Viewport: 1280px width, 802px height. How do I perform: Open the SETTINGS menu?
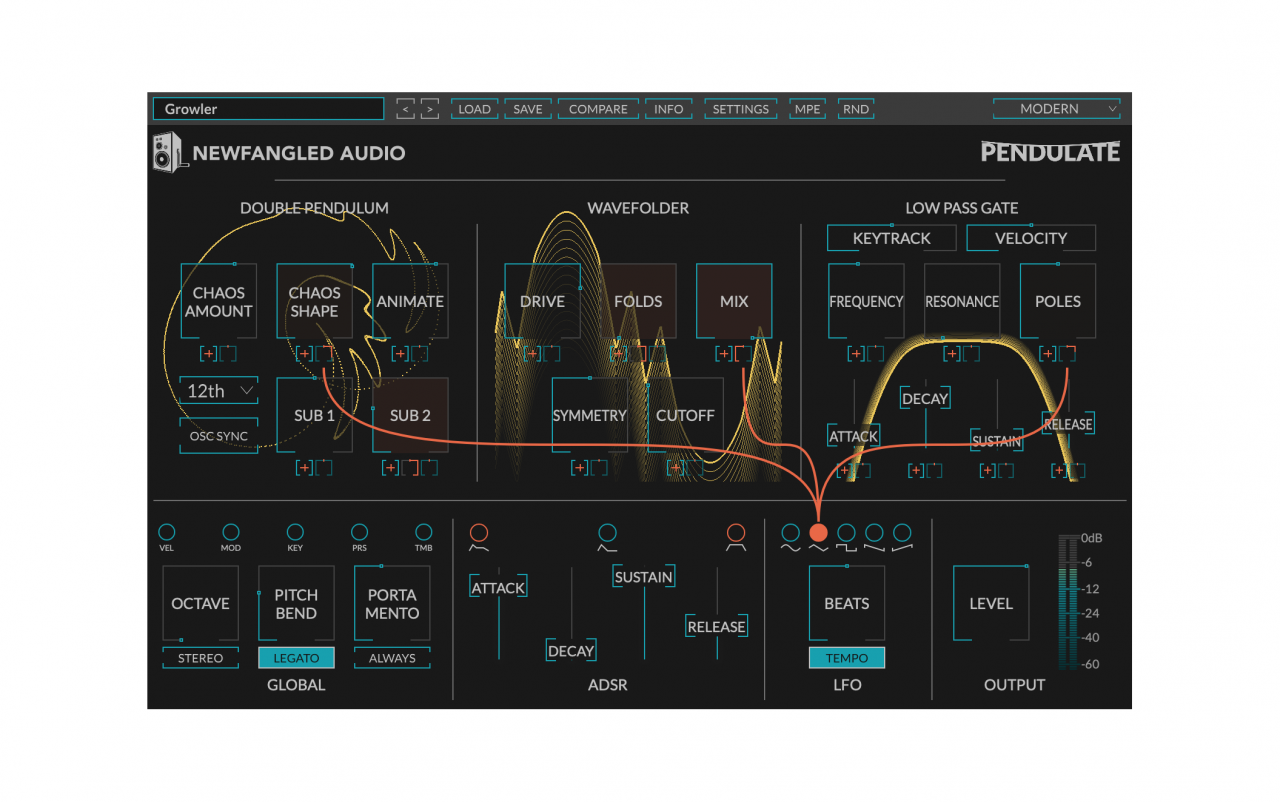tap(740, 109)
